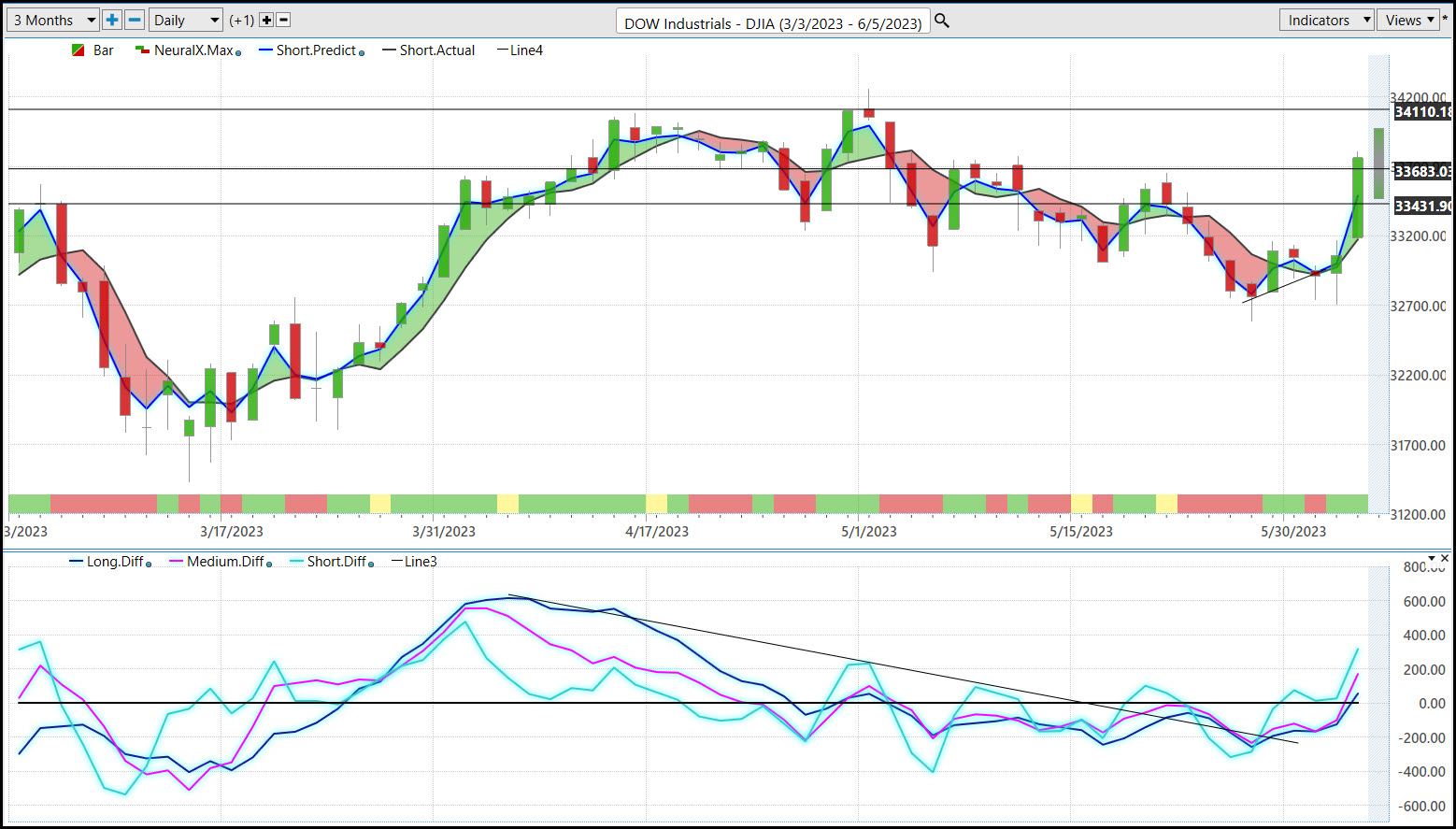Click the dot next to Long.Diff

pyautogui.click(x=149, y=564)
